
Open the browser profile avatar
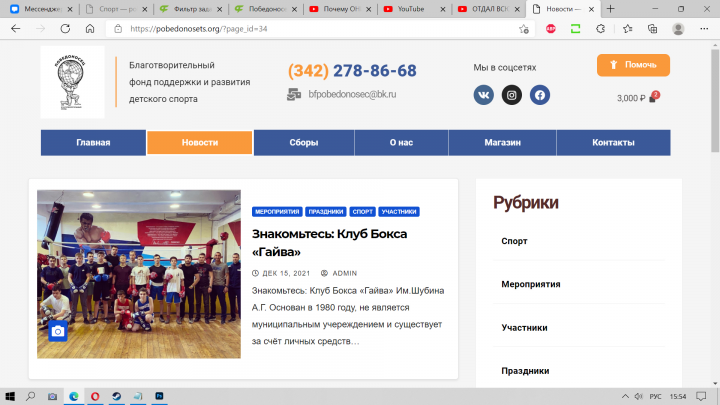point(678,28)
